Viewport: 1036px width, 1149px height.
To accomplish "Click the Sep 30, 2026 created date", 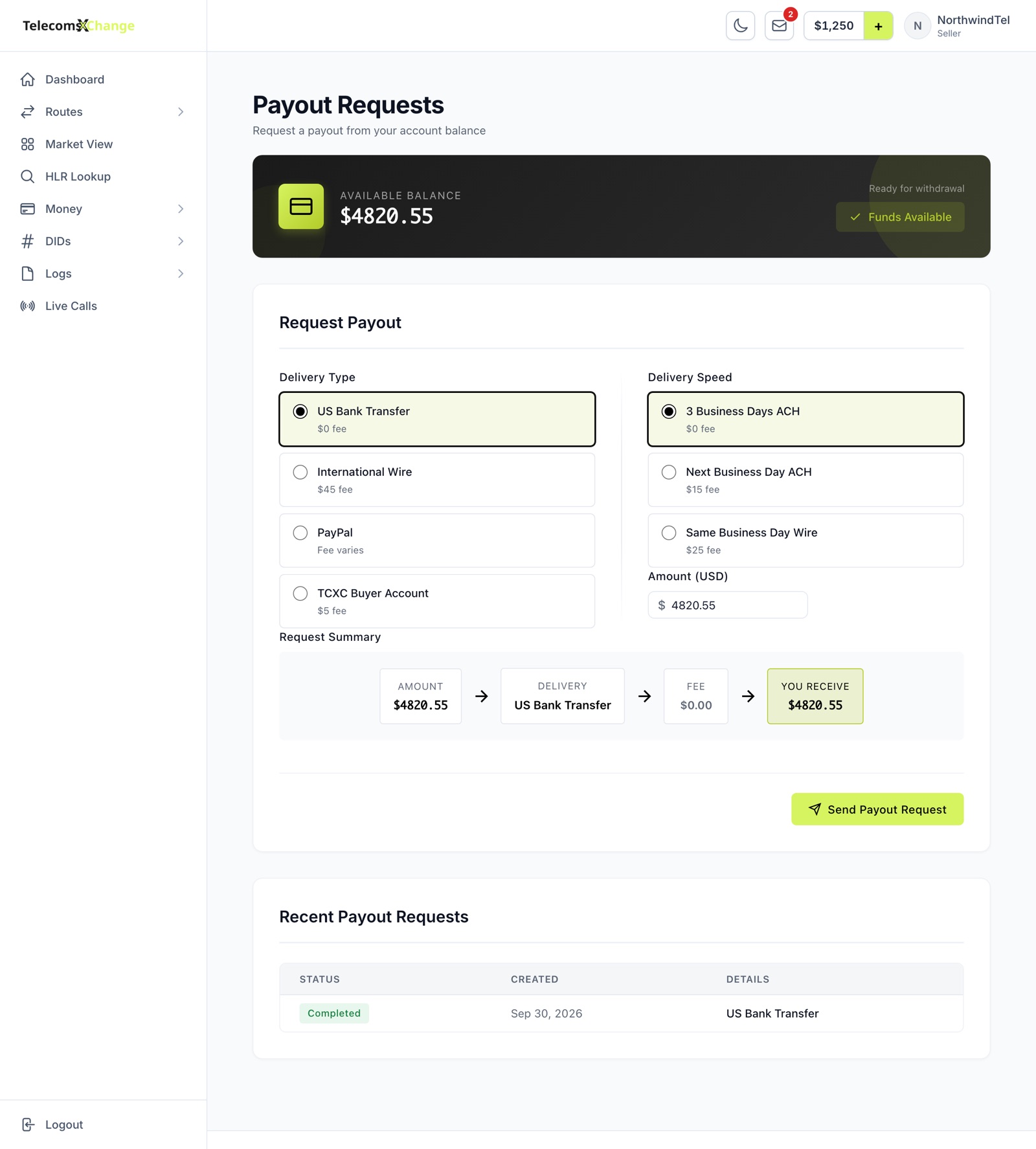I will point(546,1014).
